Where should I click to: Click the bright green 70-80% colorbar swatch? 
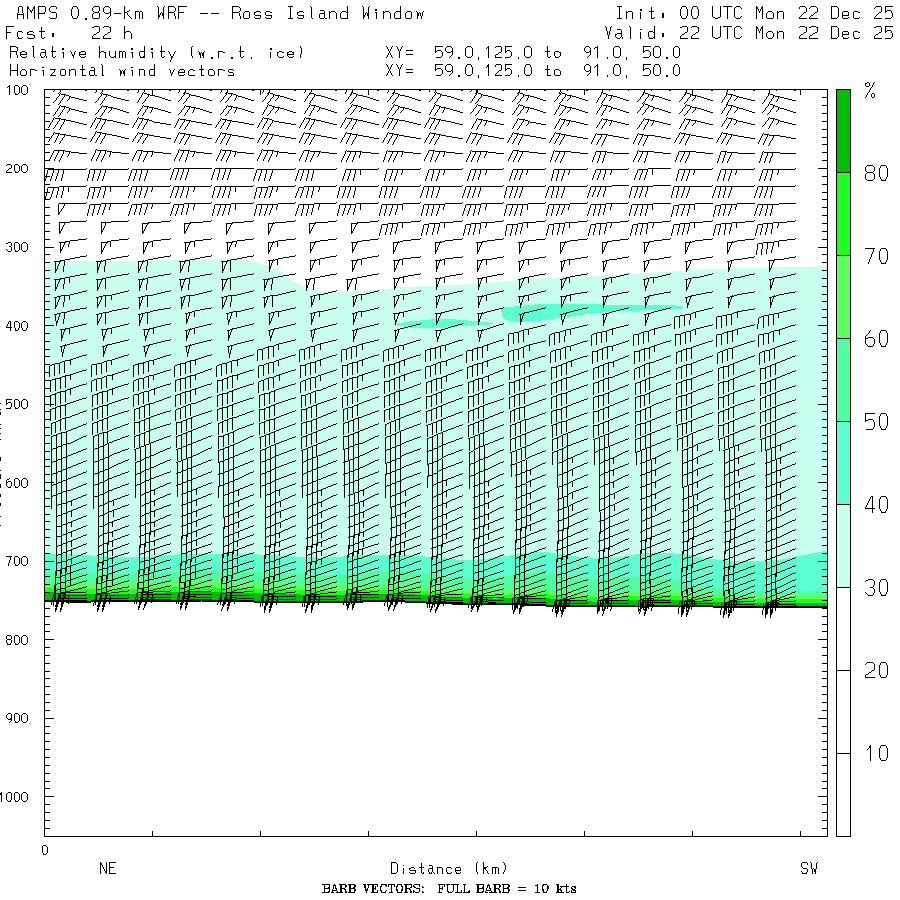tap(843, 214)
